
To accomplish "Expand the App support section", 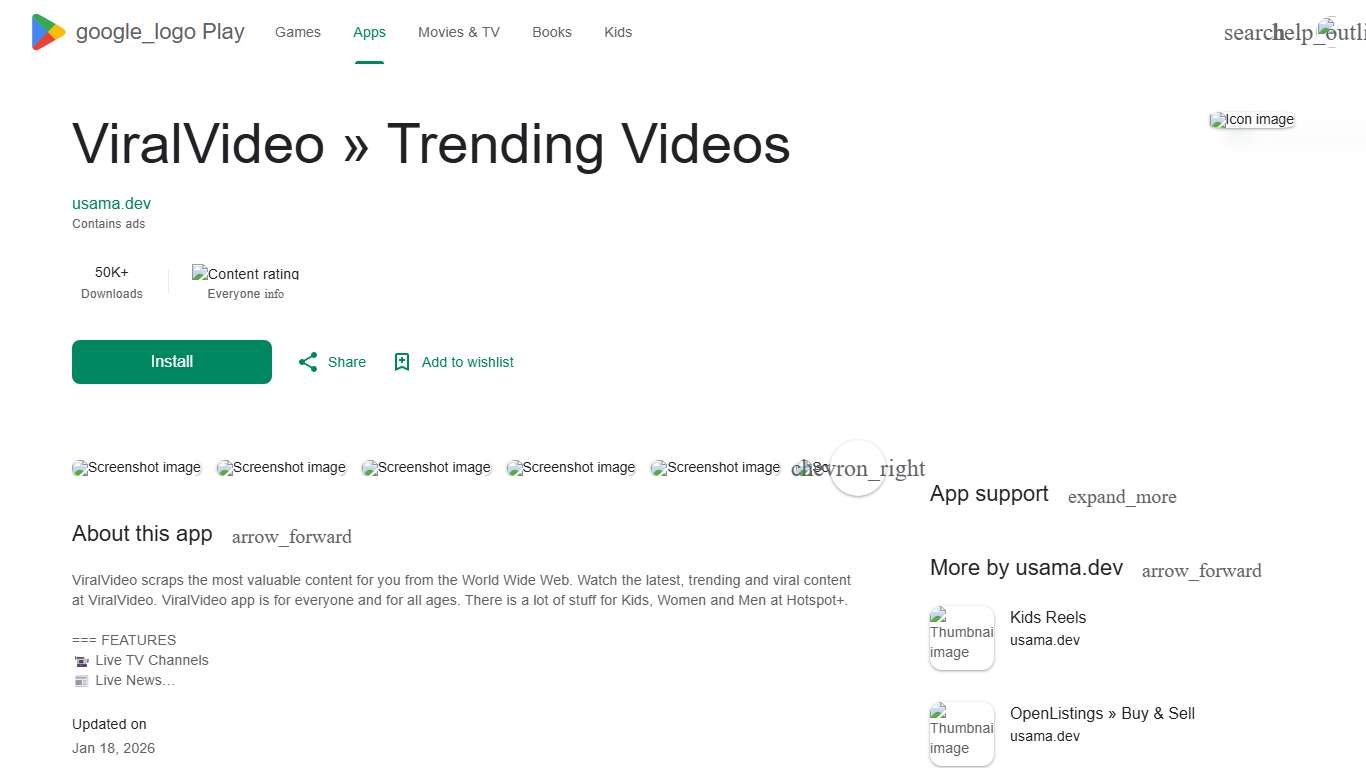I will [x=1122, y=496].
